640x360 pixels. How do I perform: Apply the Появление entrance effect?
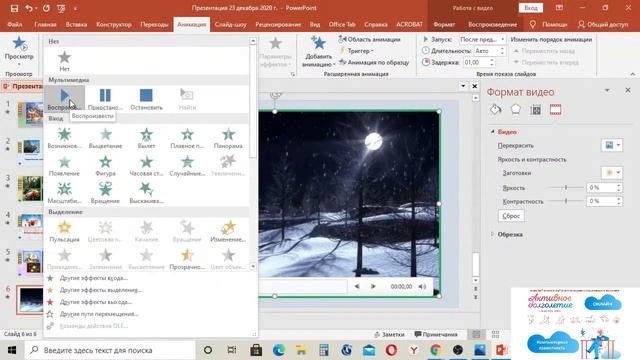(x=64, y=165)
